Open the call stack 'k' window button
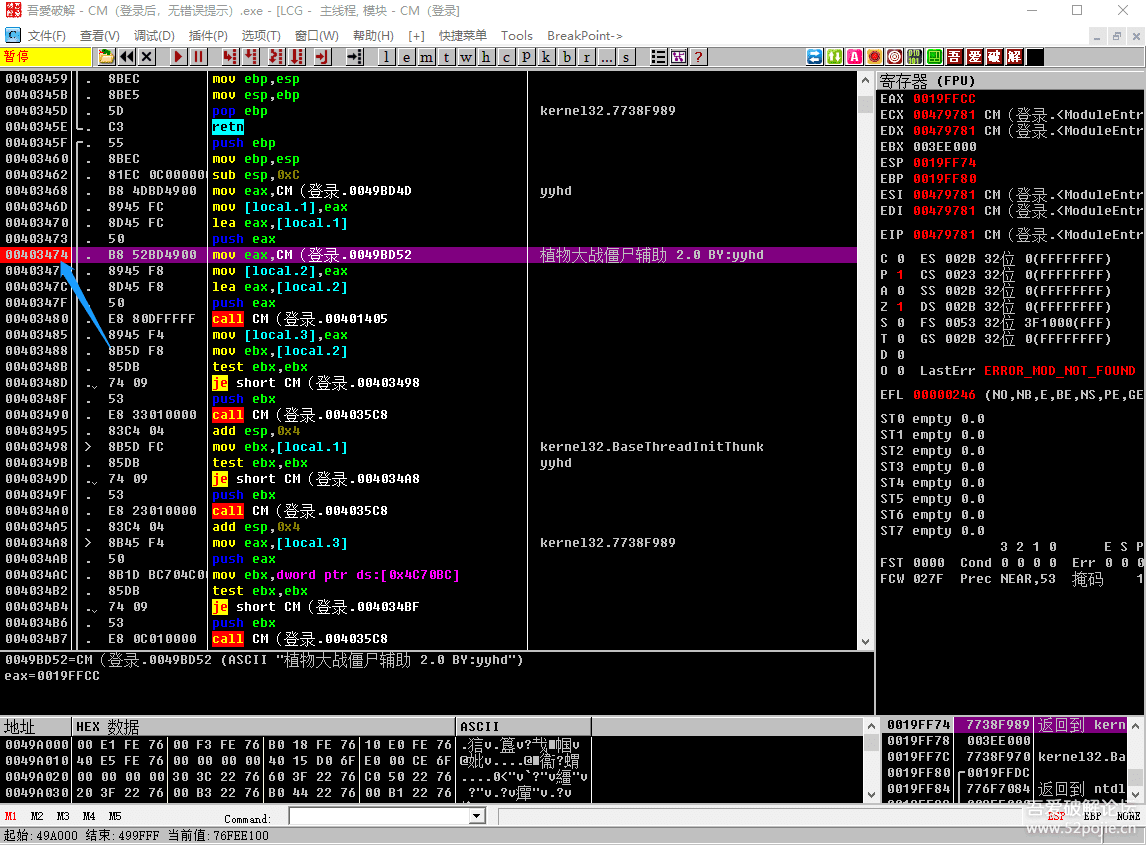This screenshot has width=1146, height=845. (x=547, y=57)
